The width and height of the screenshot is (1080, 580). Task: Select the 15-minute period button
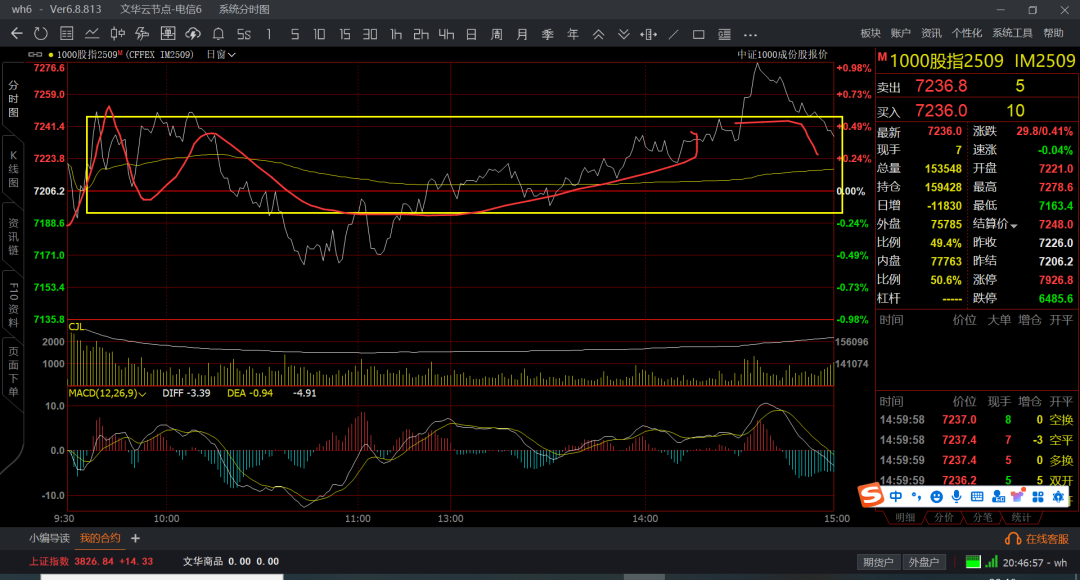click(x=344, y=34)
